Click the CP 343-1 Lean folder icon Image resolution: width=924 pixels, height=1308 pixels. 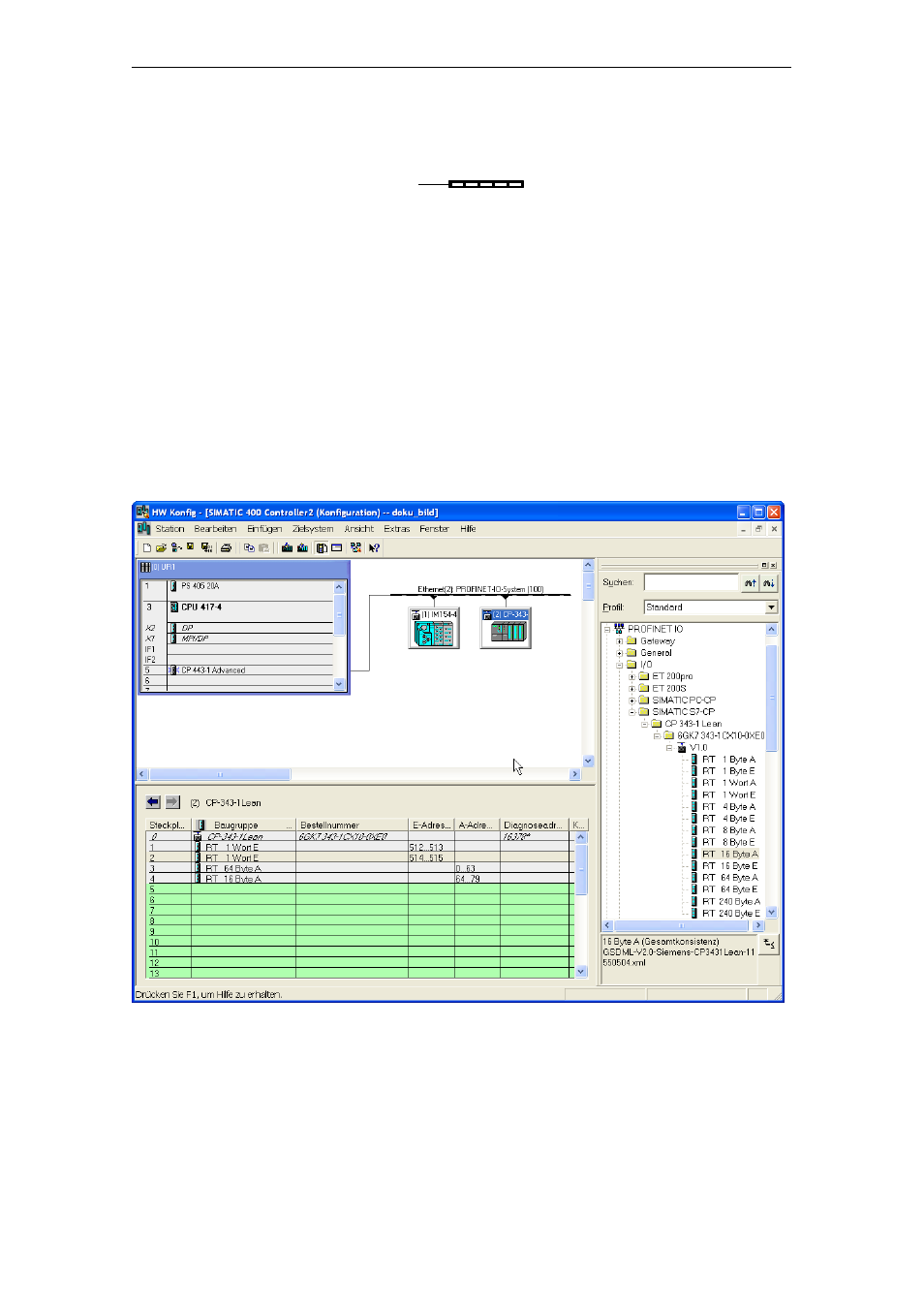click(657, 724)
